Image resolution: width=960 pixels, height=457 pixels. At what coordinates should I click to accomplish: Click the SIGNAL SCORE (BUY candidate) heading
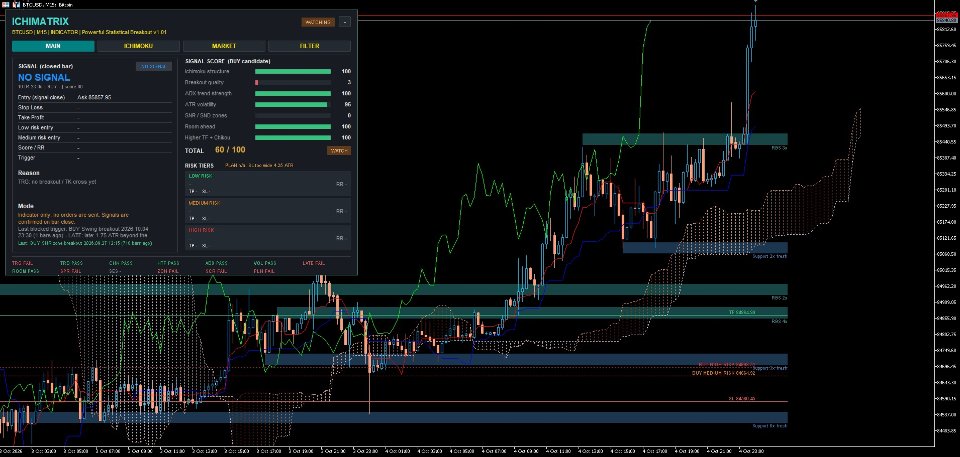click(x=227, y=61)
